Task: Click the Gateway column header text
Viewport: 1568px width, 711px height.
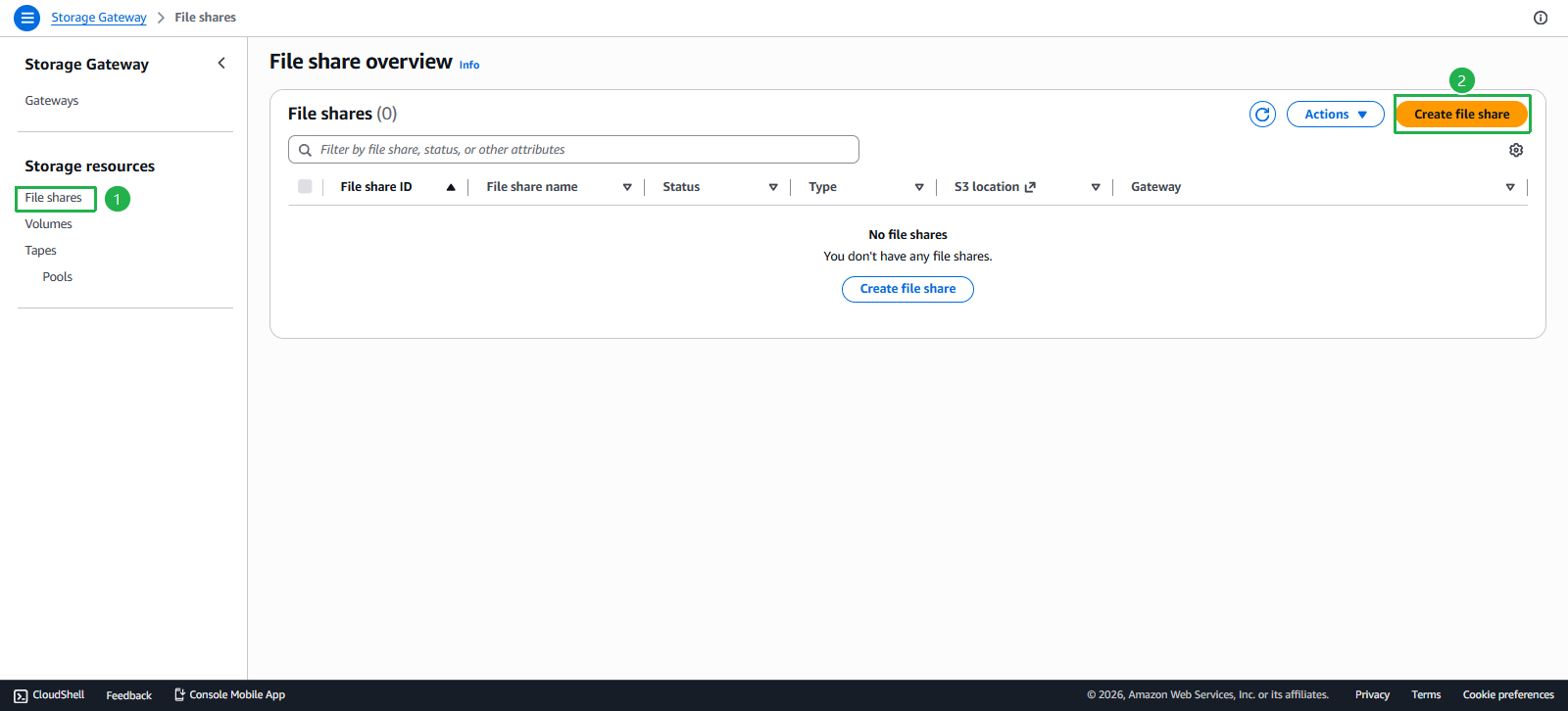Action: 1155,187
